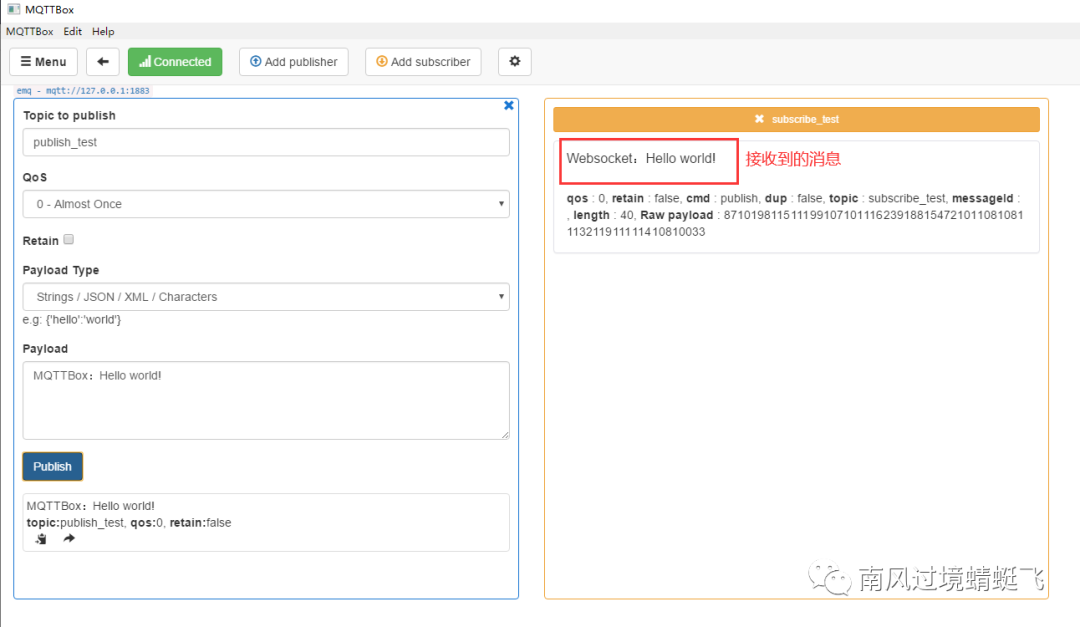Open the Payload Type dropdown
The width and height of the screenshot is (1080, 627).
click(x=266, y=297)
